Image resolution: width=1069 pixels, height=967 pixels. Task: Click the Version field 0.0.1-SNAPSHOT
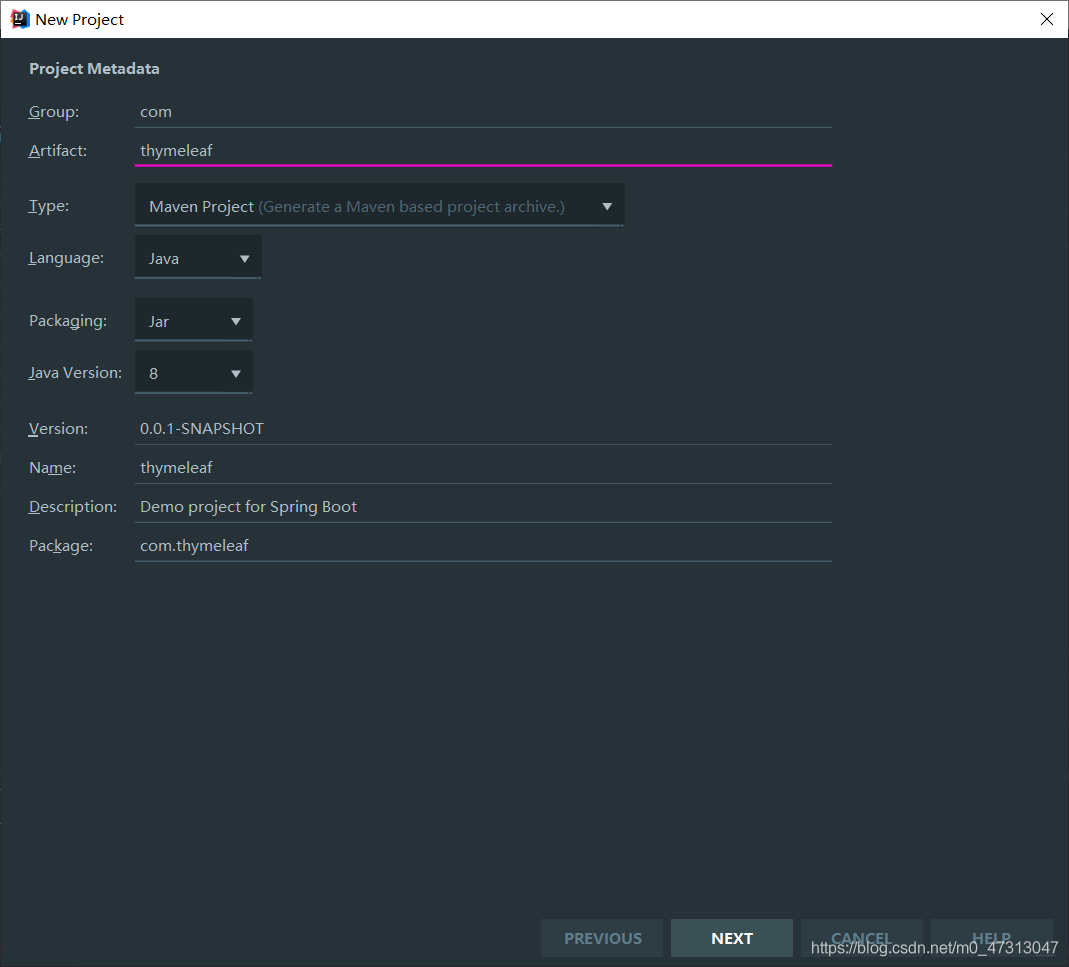[483, 429]
